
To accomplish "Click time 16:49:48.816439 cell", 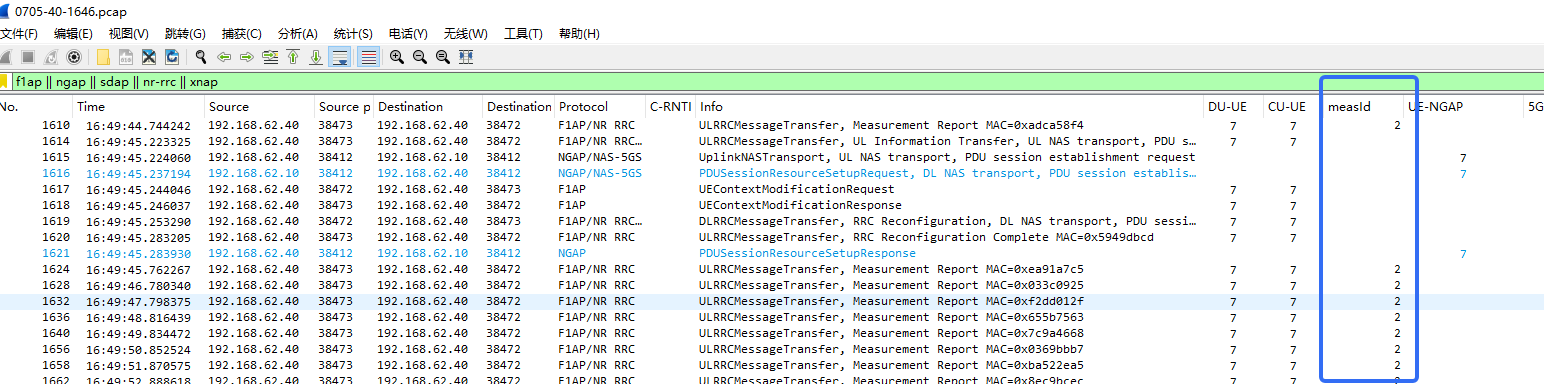I will (138, 318).
